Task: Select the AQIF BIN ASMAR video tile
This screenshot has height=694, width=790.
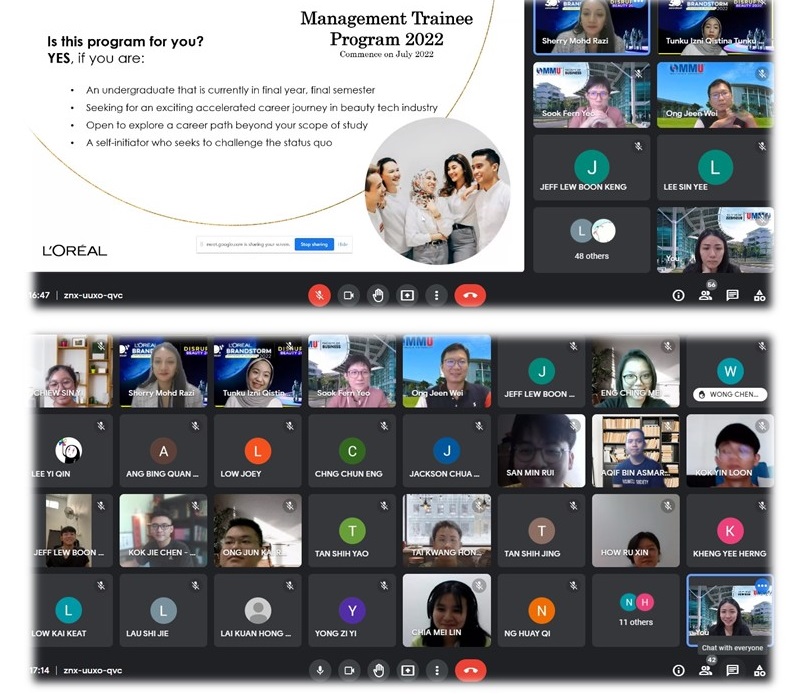Action: (636, 451)
